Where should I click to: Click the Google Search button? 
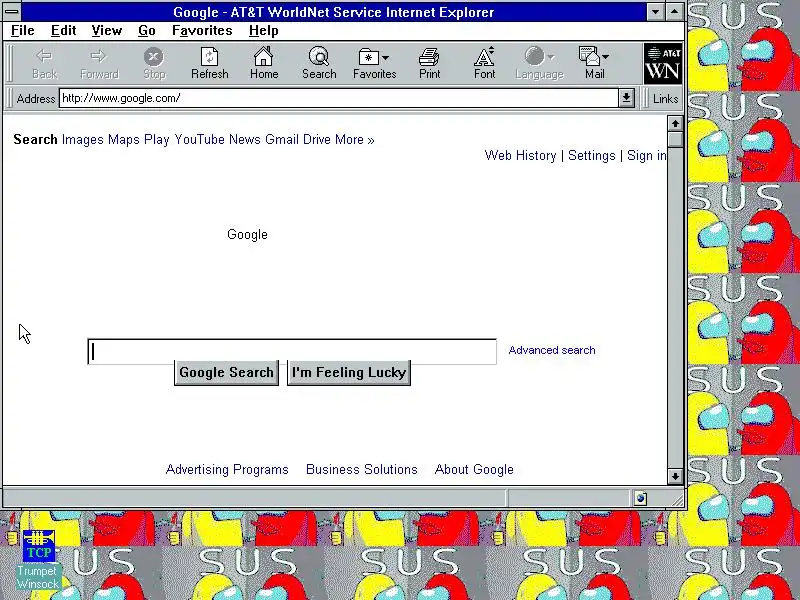[227, 372]
